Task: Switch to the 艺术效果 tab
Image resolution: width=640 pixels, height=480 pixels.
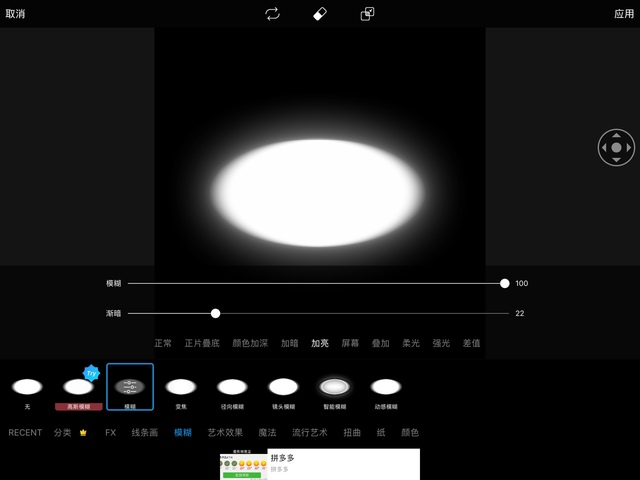Action: 225,433
